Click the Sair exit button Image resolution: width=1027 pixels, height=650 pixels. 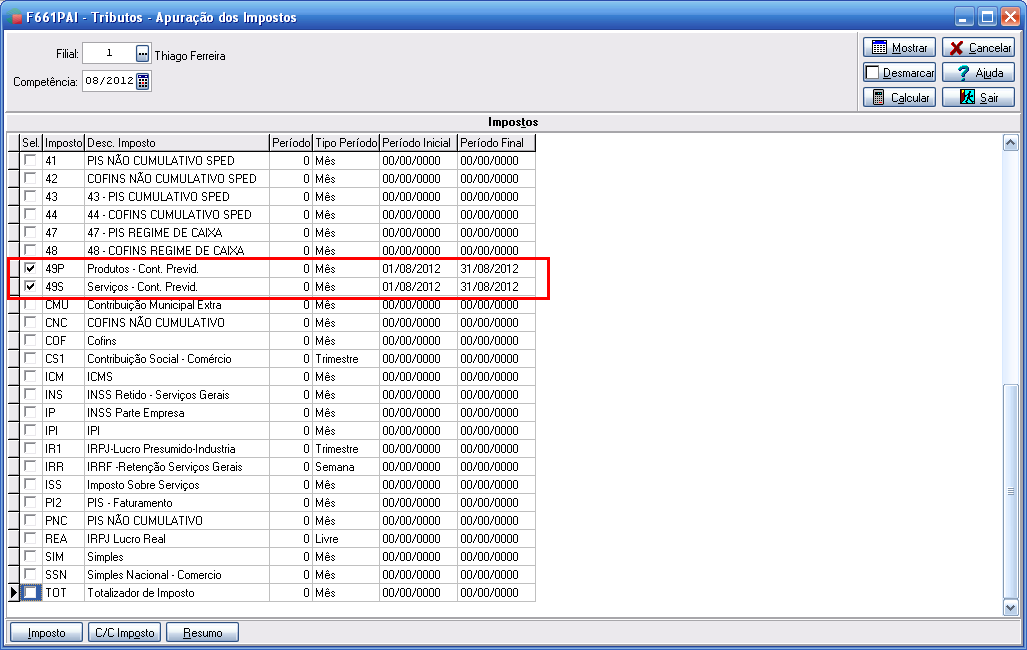979,98
